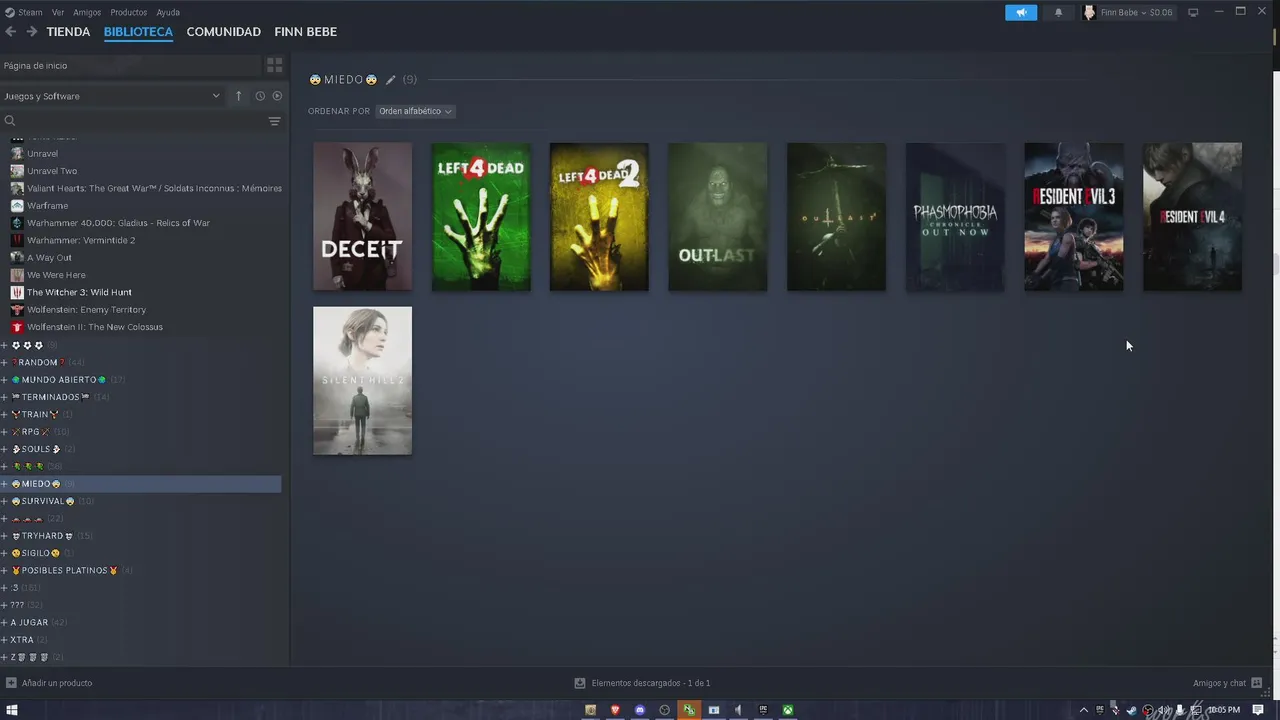Open the notifications bell

click(x=1058, y=12)
